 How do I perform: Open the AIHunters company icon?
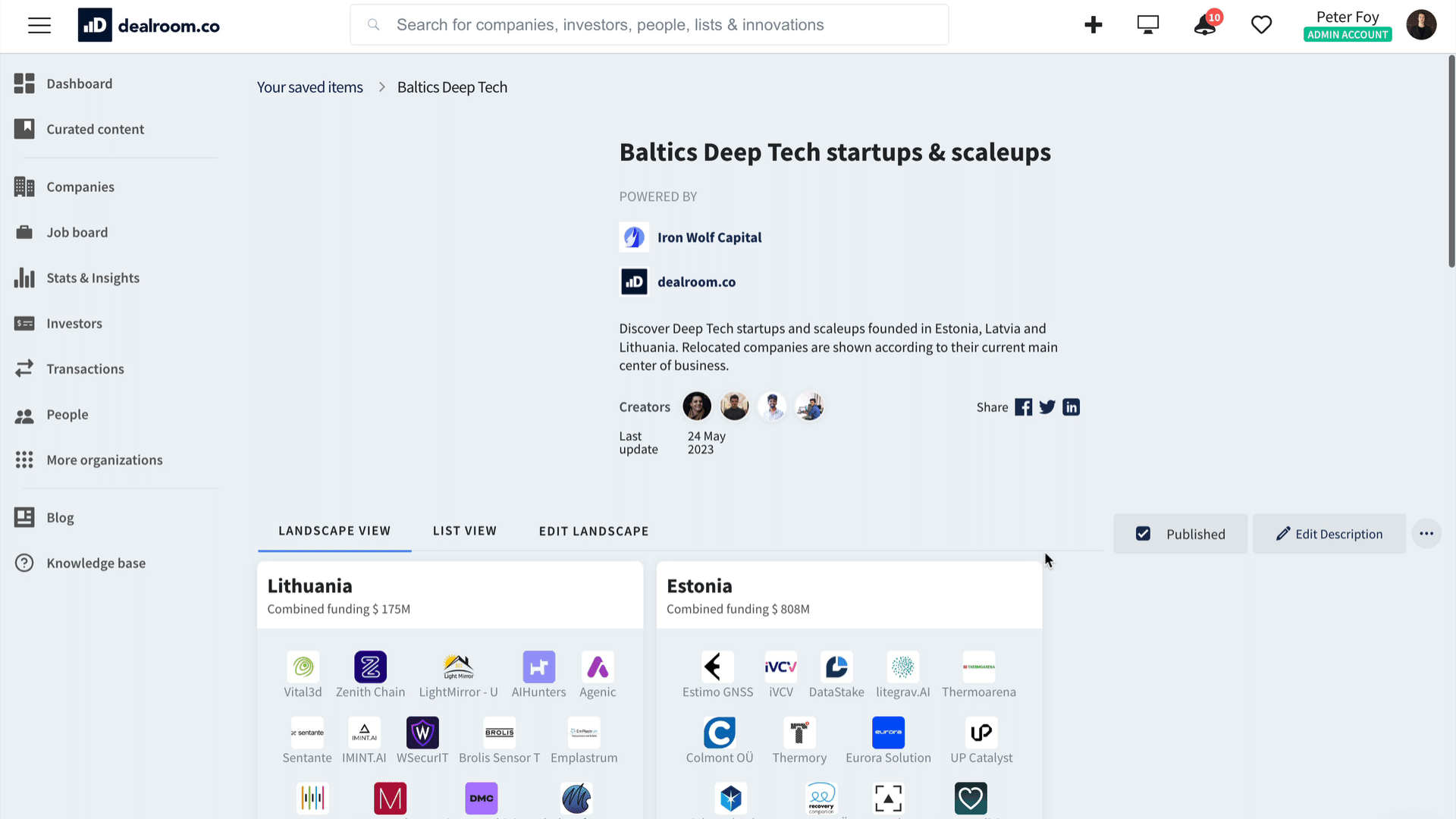point(538,667)
